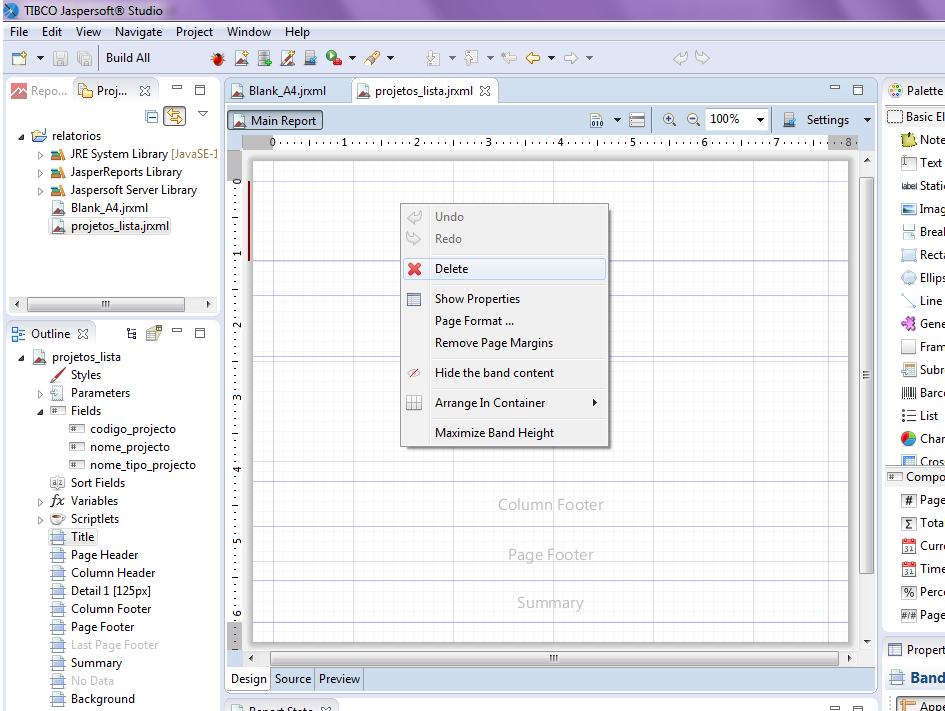Image resolution: width=945 pixels, height=711 pixels.
Task: Select the List element in the Palette
Action: coord(920,416)
